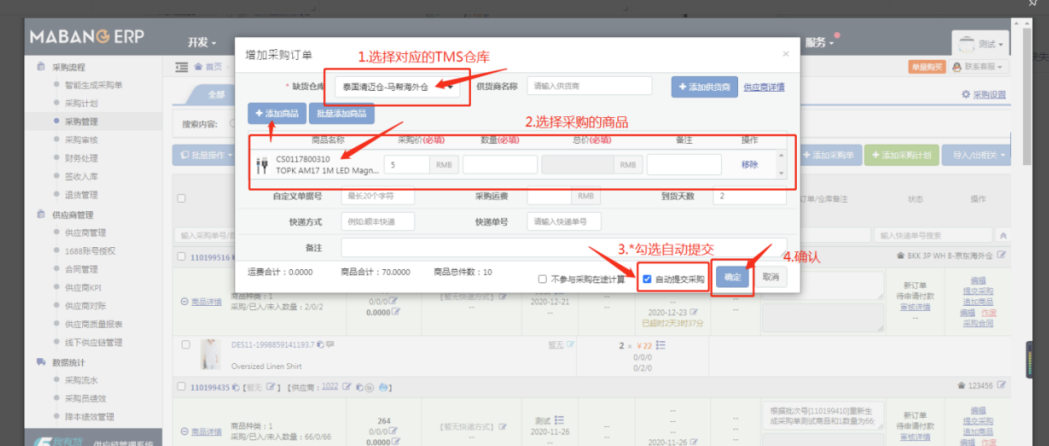Focus the 快递方式 input field

click(x=378, y=221)
